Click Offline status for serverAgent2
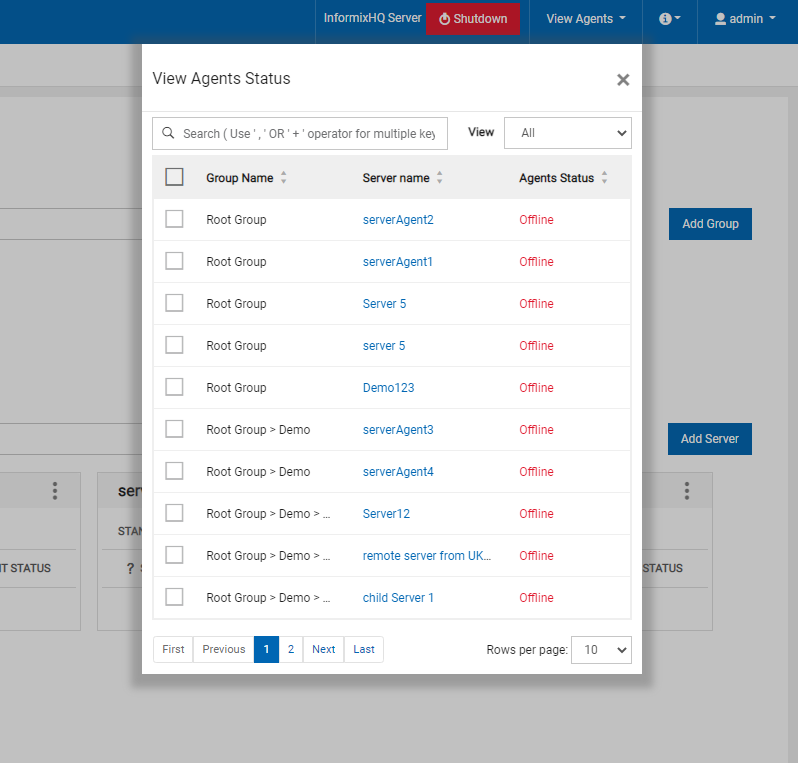This screenshot has width=798, height=763. (x=536, y=219)
